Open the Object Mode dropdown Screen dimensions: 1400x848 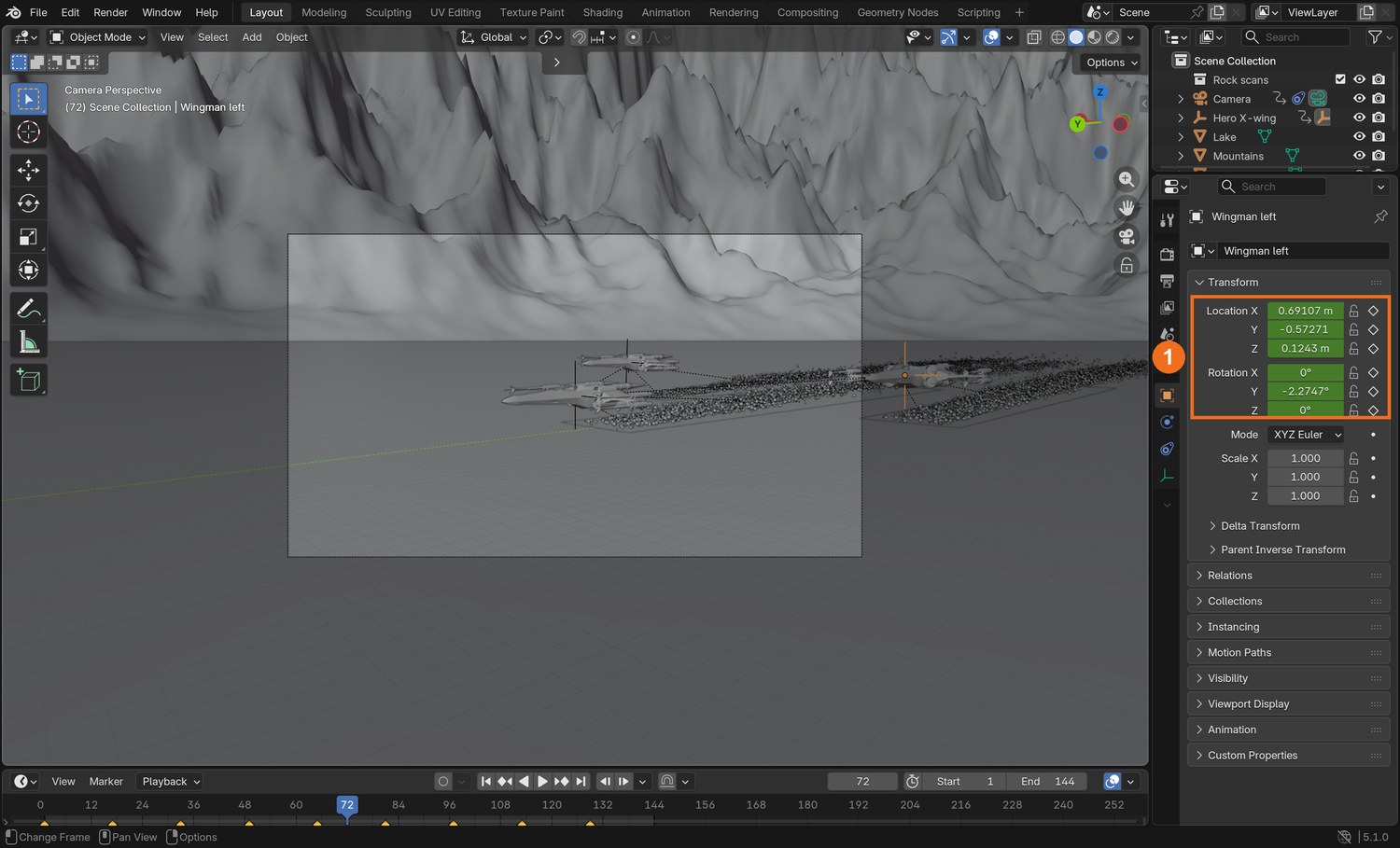(x=98, y=37)
